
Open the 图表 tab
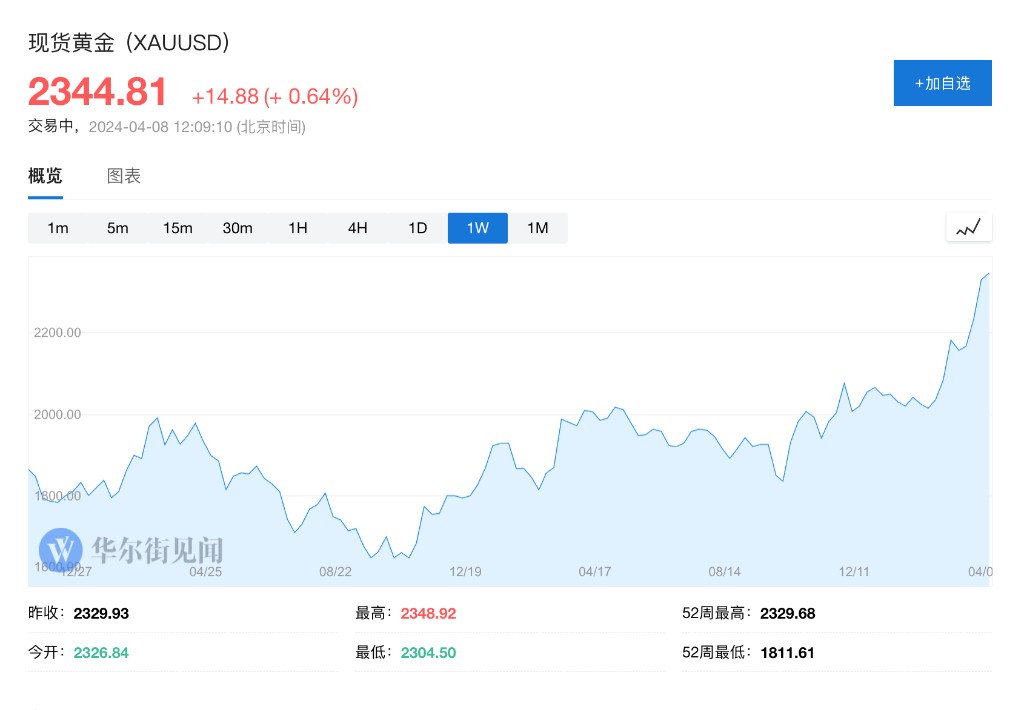[x=124, y=176]
